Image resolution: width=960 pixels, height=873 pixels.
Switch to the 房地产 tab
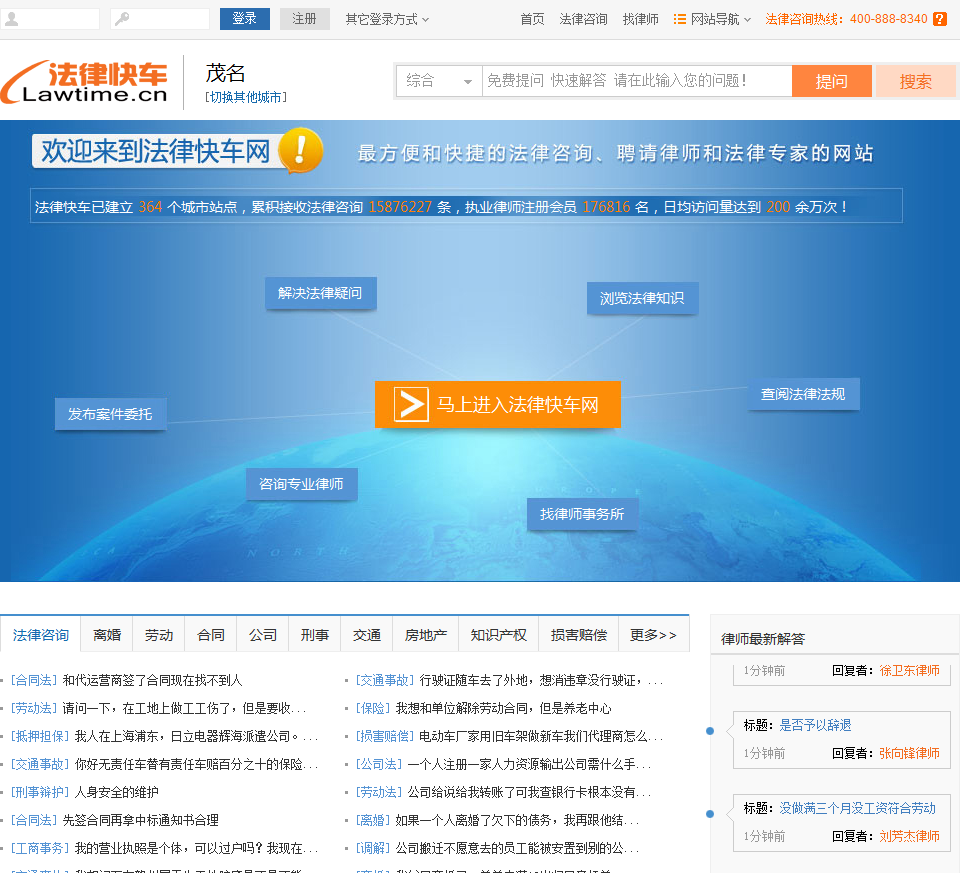coord(426,635)
